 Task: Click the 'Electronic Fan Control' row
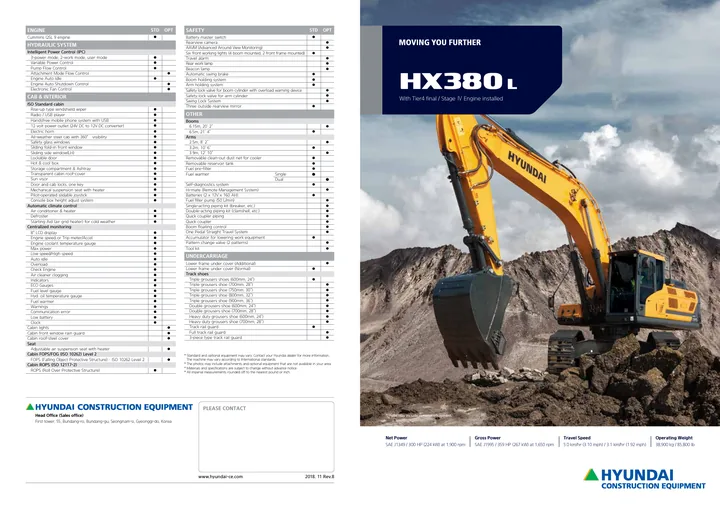[x=101, y=89]
